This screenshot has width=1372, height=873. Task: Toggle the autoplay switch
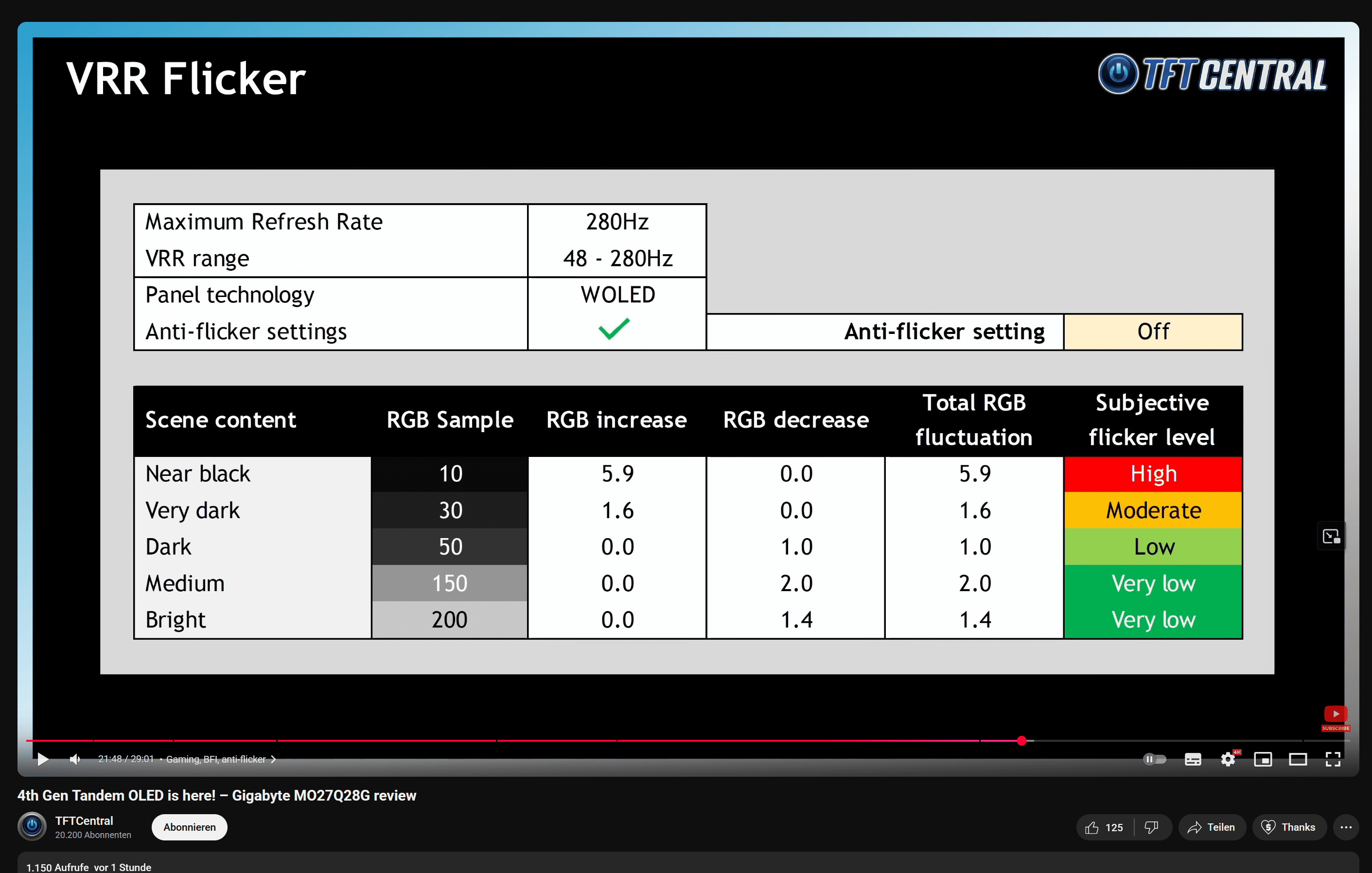(1154, 759)
